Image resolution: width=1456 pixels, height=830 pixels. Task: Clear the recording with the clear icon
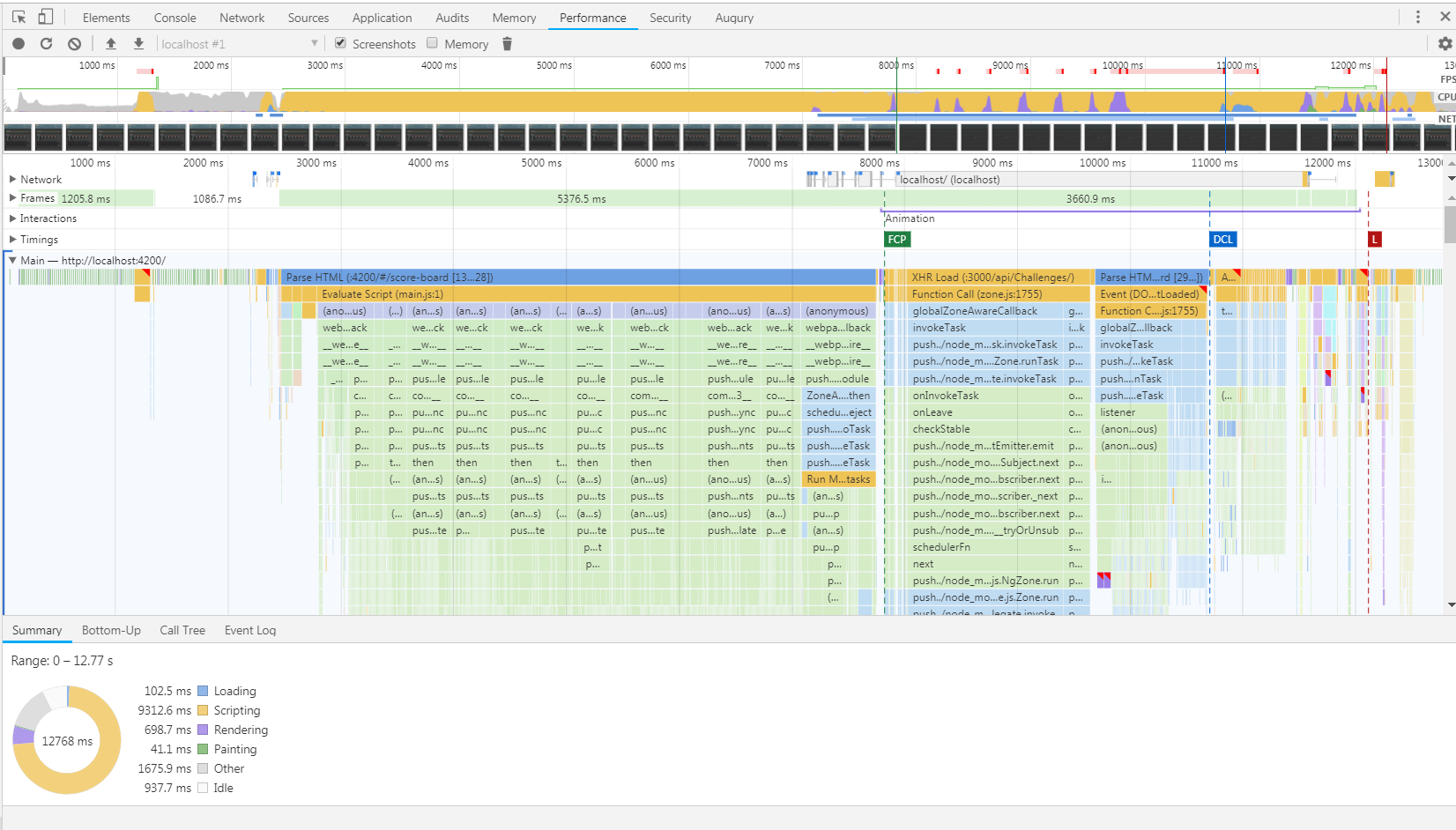click(x=75, y=44)
